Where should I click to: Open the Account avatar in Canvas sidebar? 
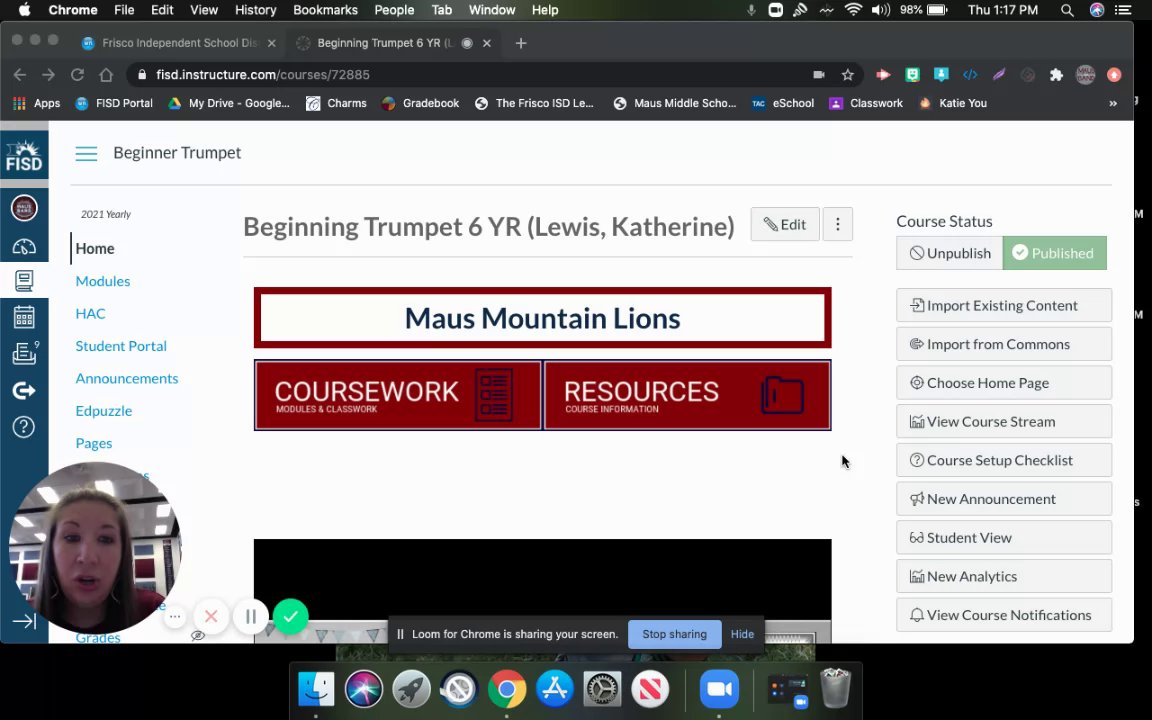(x=24, y=208)
